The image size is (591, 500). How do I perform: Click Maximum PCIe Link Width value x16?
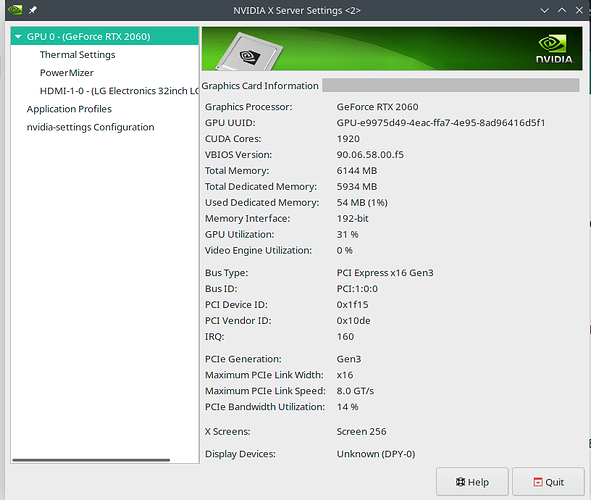pos(344,375)
